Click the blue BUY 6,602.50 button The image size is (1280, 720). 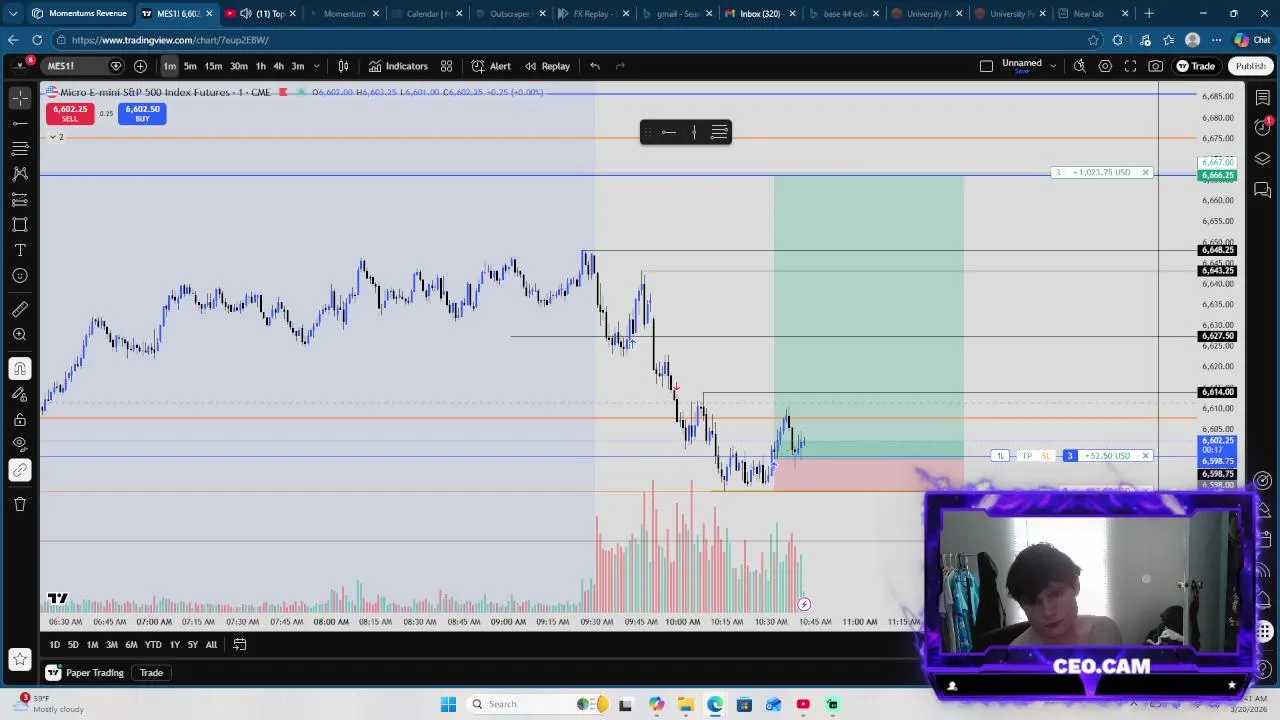[x=142, y=114]
